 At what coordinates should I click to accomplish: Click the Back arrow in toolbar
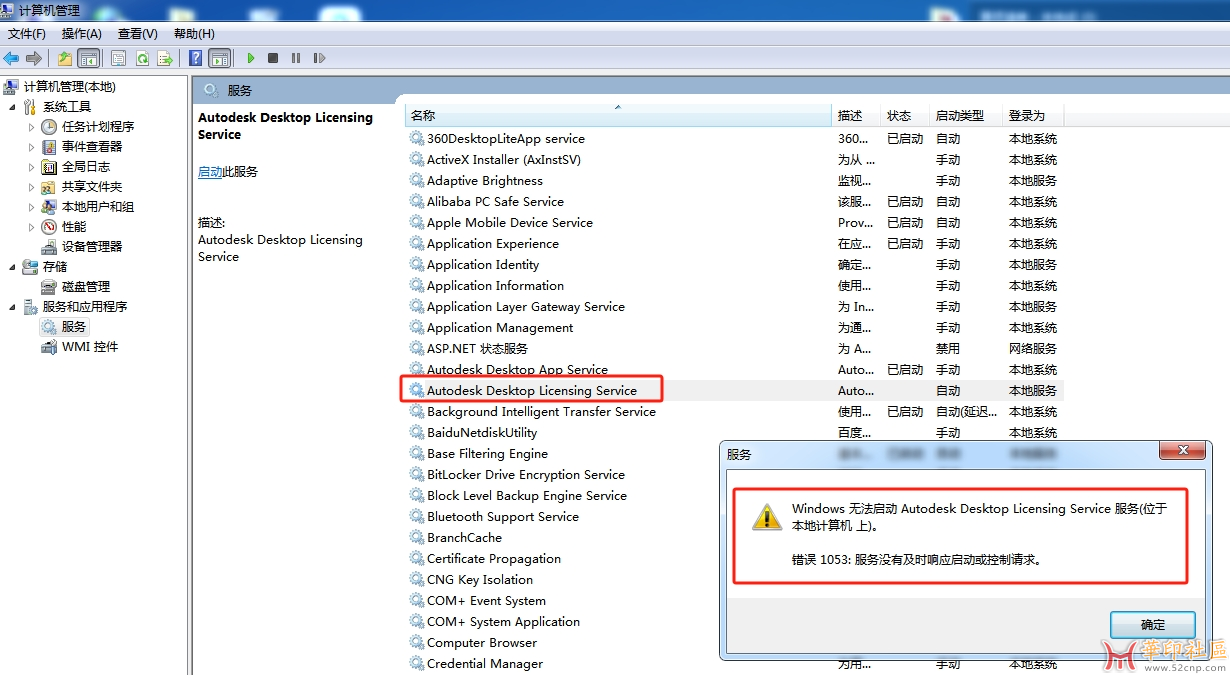[x=11, y=59]
